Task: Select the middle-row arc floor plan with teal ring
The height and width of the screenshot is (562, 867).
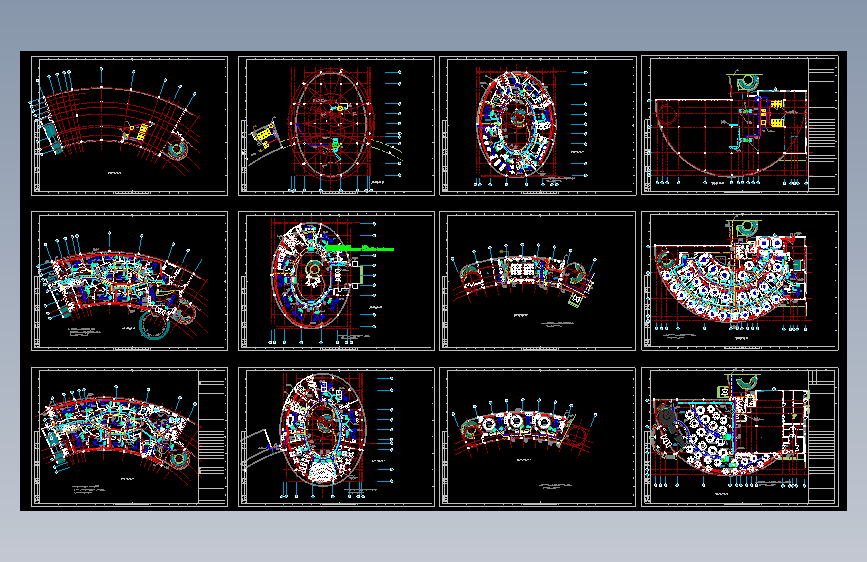Action: [129, 281]
